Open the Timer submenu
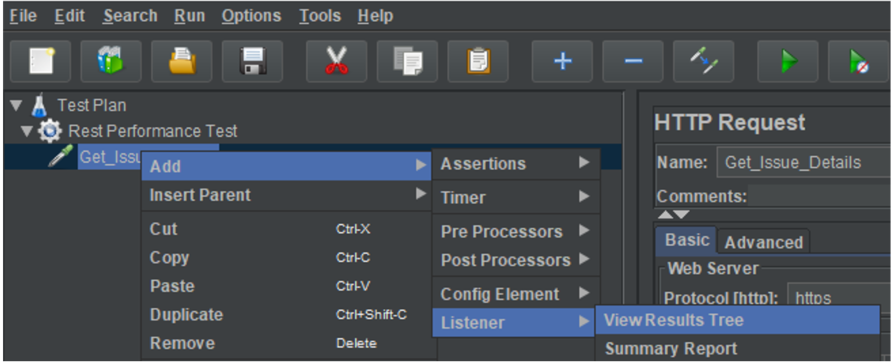This screenshot has height=364, width=895. point(515,197)
